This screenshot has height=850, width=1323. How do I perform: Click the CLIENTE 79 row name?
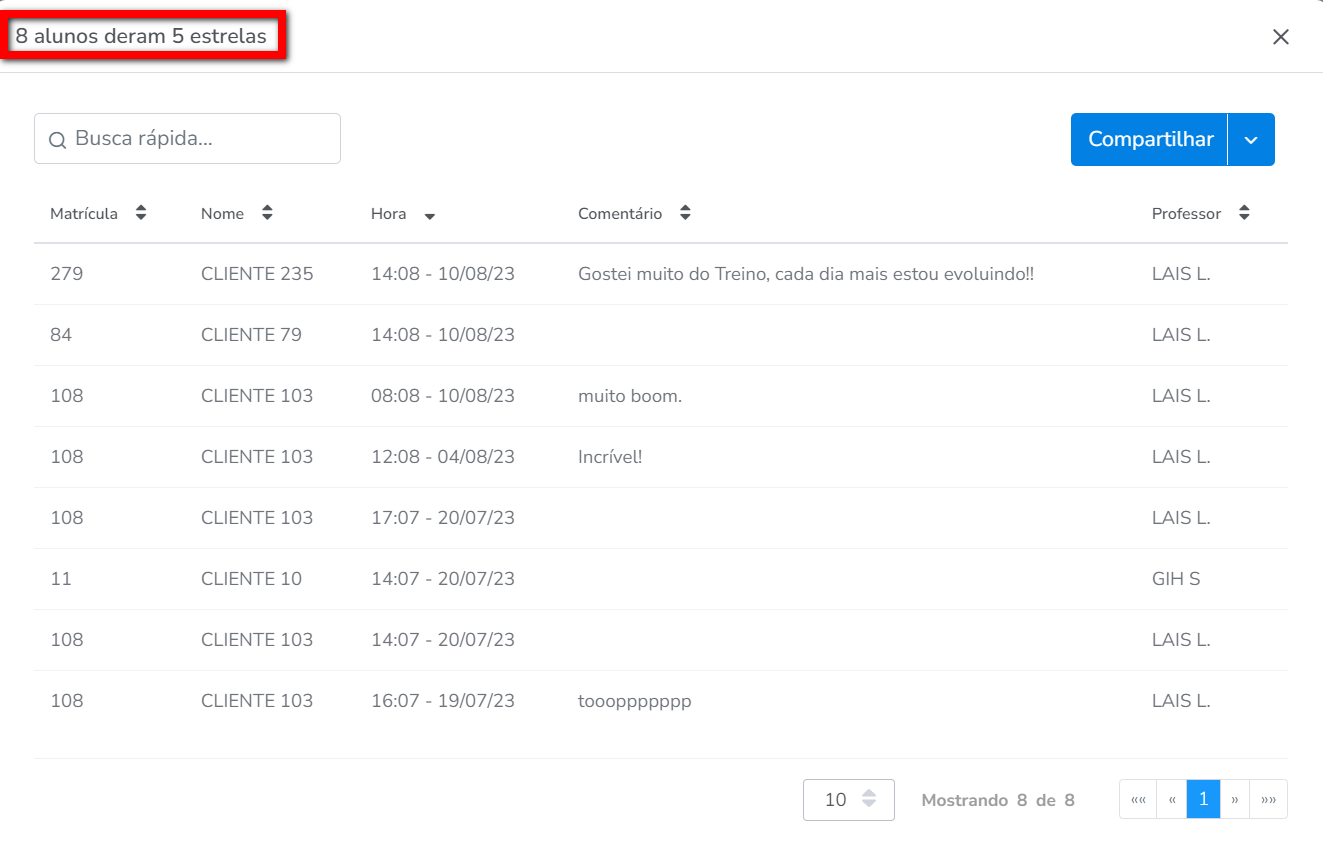pos(251,335)
